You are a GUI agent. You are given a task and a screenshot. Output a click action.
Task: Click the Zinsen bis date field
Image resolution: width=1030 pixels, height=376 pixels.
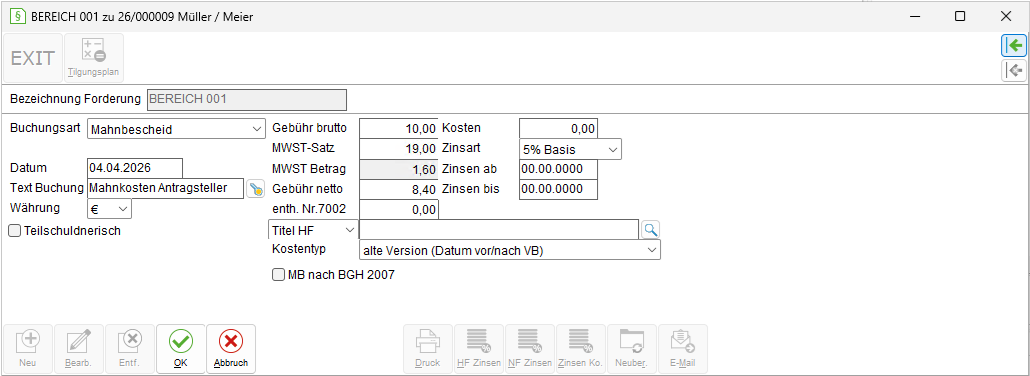coord(558,189)
